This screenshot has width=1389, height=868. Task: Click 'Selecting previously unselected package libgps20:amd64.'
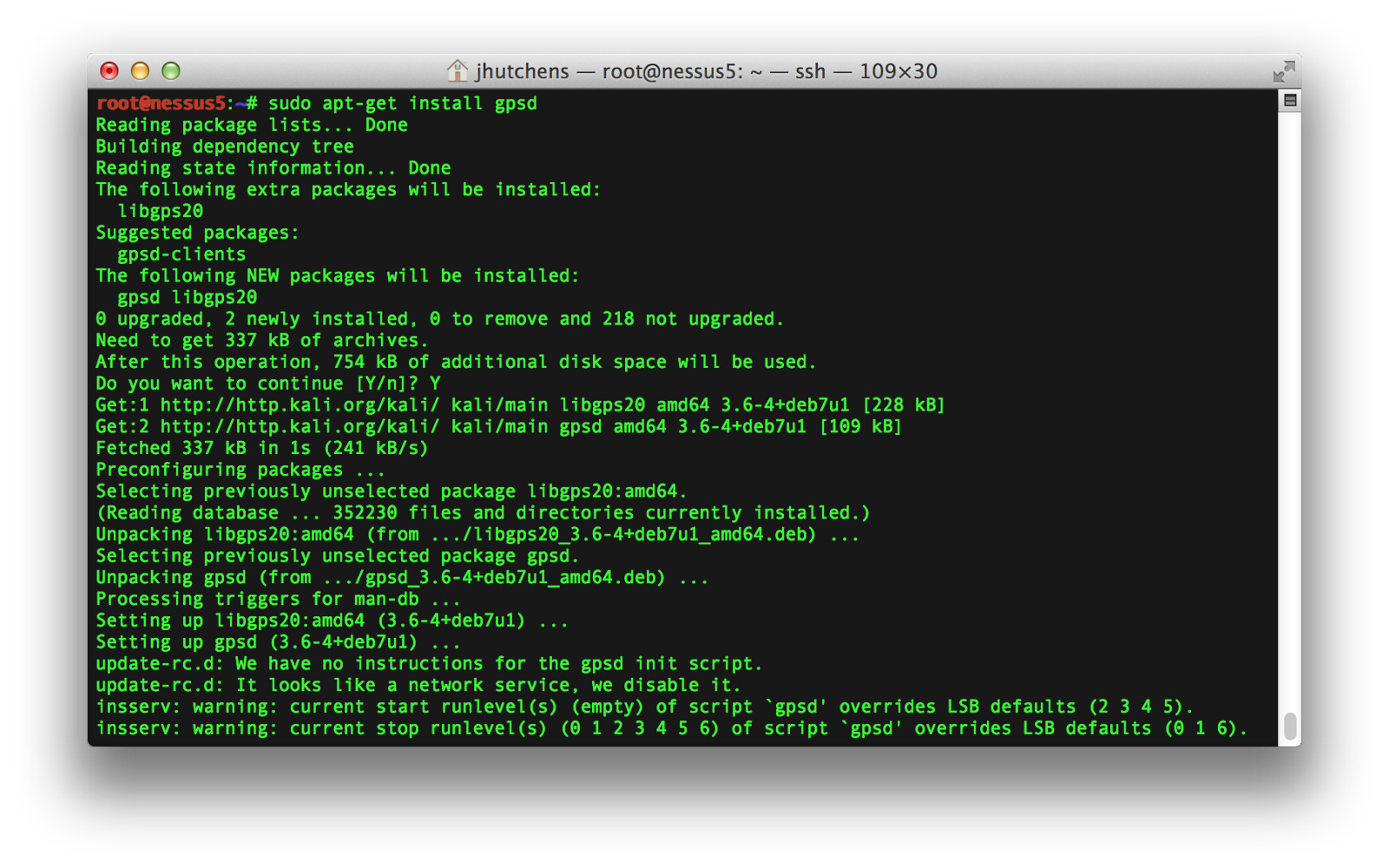[x=392, y=491]
